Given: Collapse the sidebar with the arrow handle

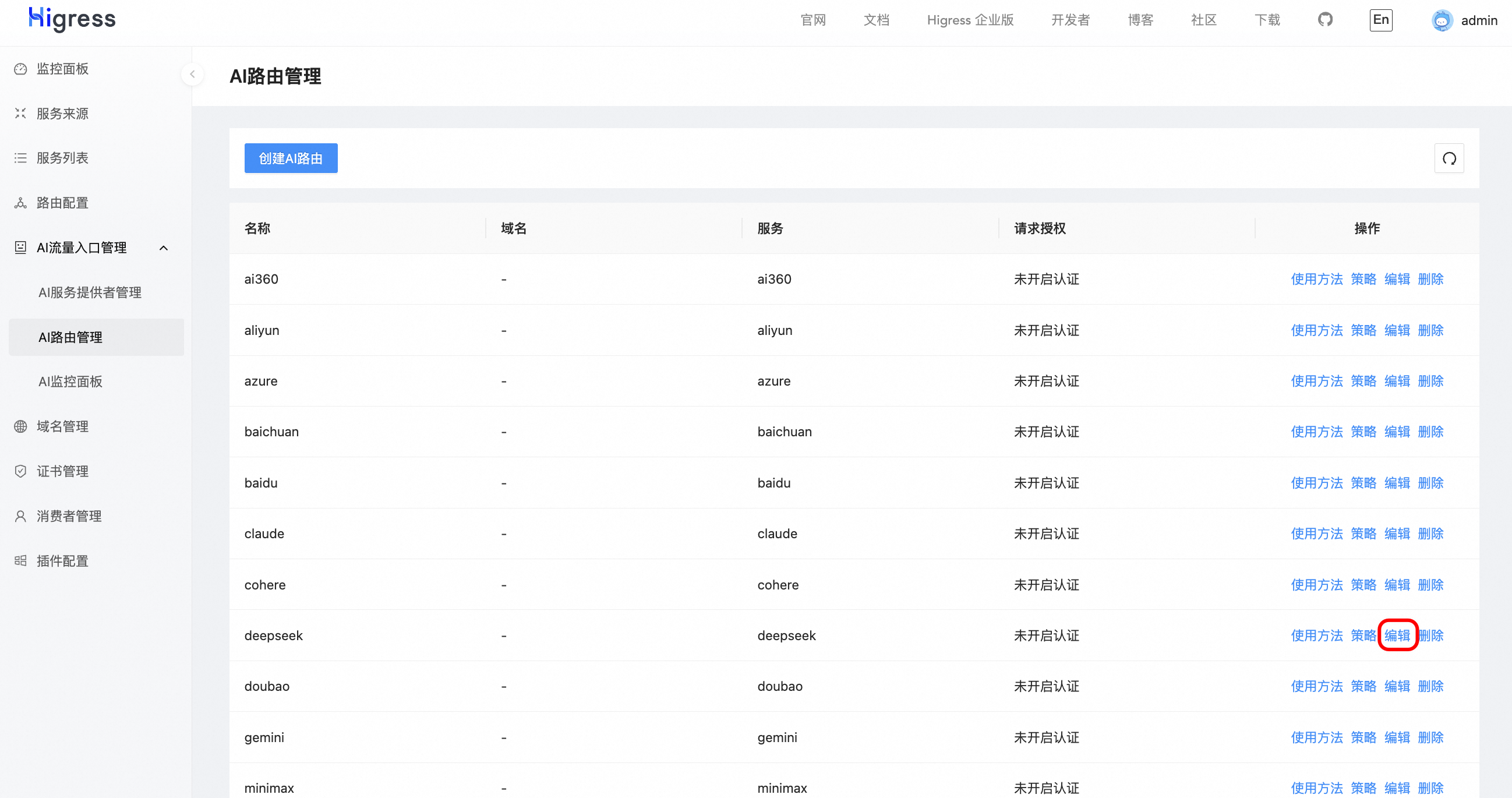Looking at the screenshot, I should pyautogui.click(x=192, y=74).
